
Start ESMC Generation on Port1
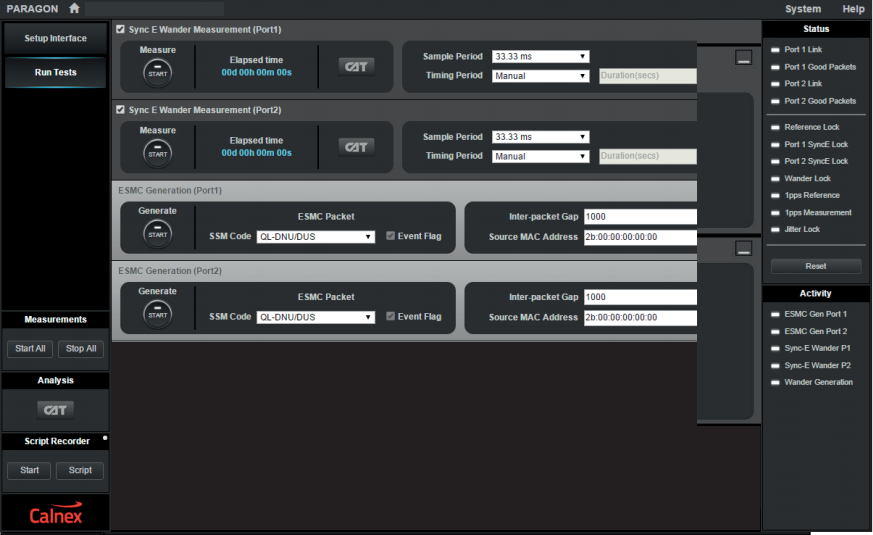point(158,232)
